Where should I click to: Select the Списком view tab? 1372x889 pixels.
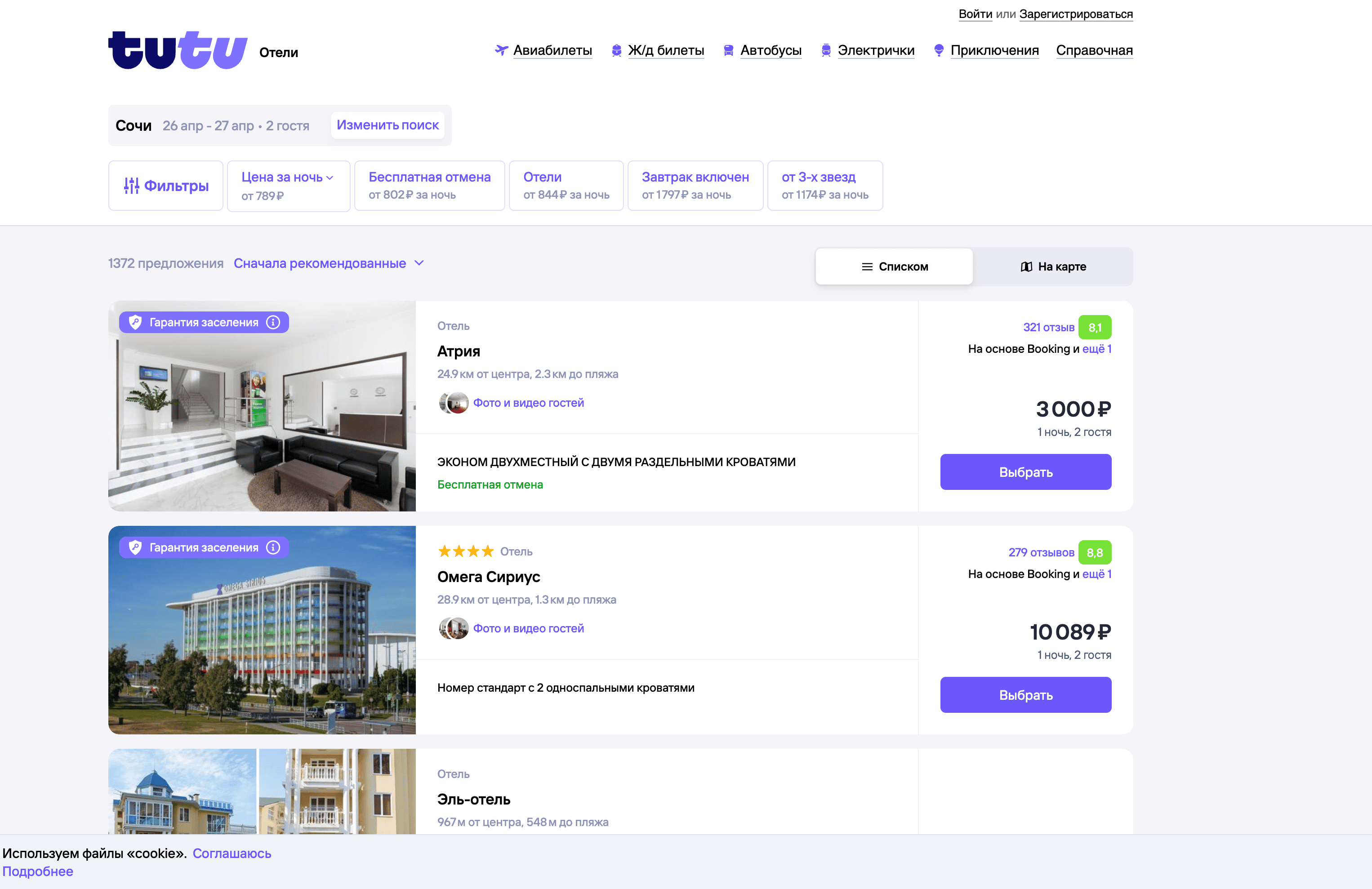click(x=894, y=267)
